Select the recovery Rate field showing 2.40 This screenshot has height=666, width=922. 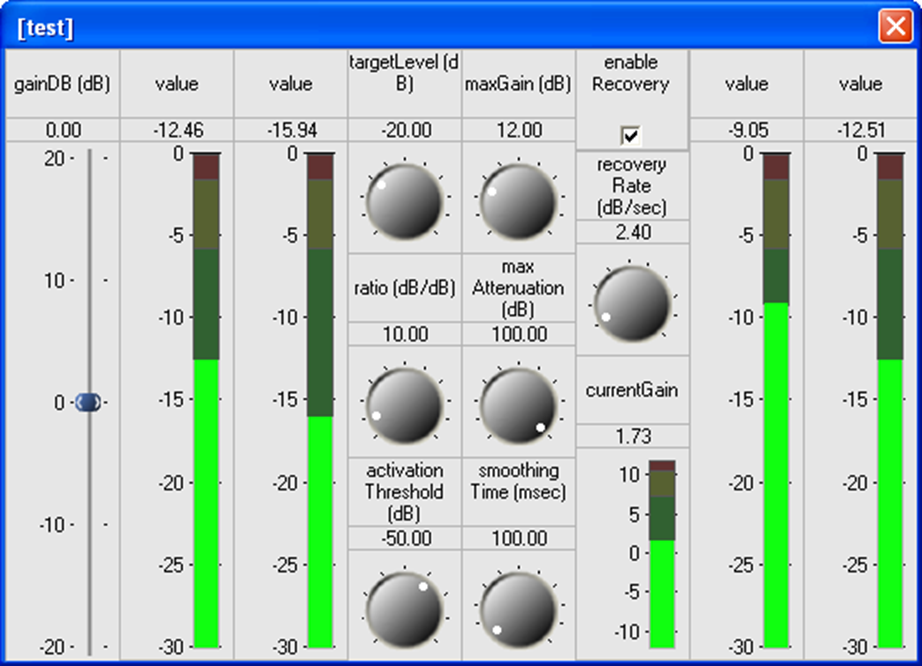[x=631, y=232]
